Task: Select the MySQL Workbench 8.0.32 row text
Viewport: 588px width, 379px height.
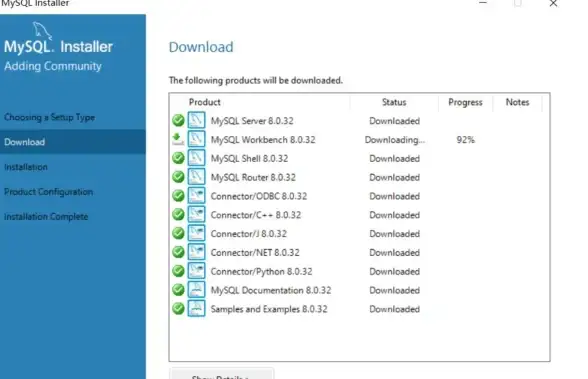Action: pos(263,140)
